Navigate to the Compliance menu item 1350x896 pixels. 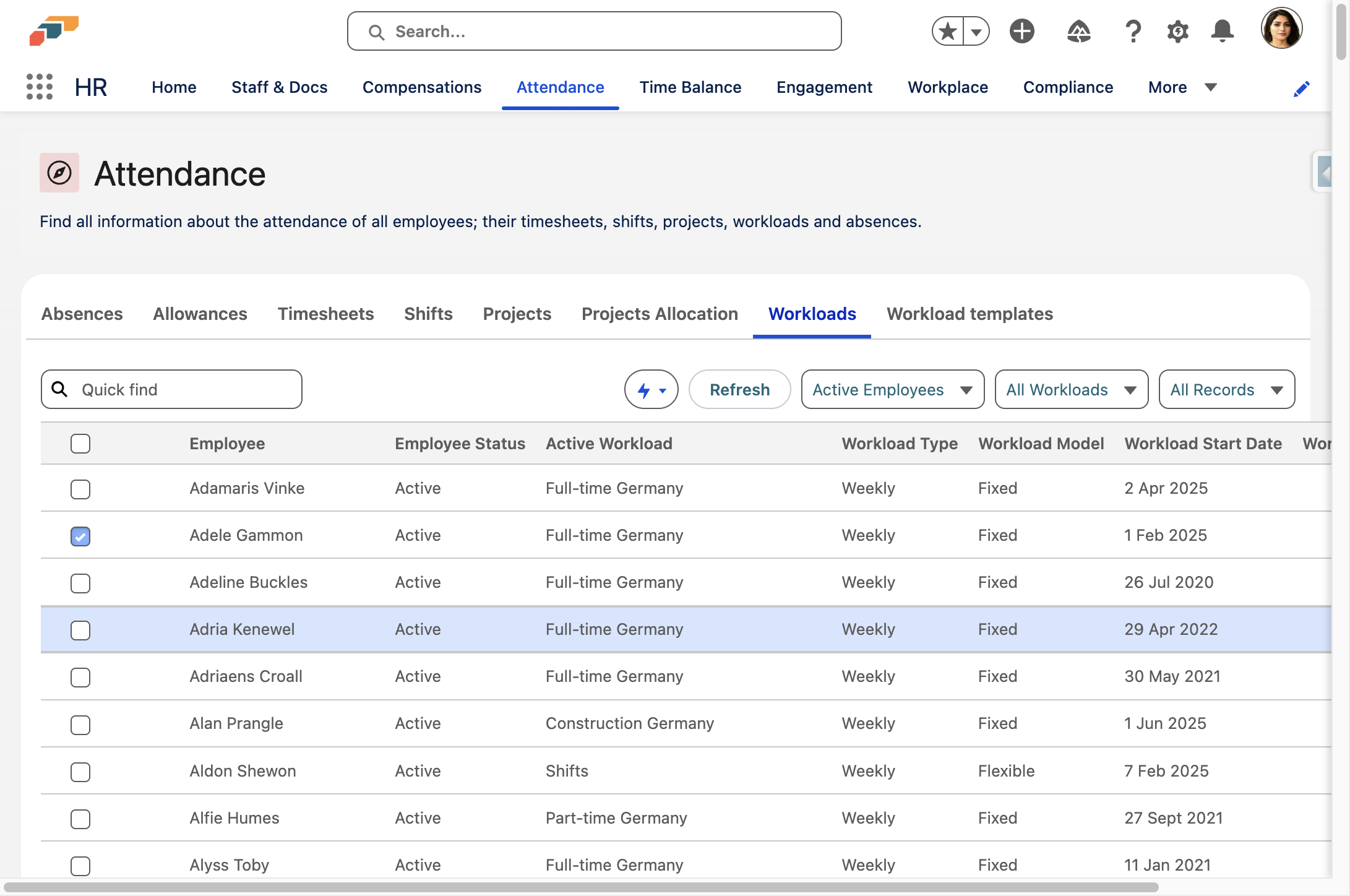(x=1068, y=87)
